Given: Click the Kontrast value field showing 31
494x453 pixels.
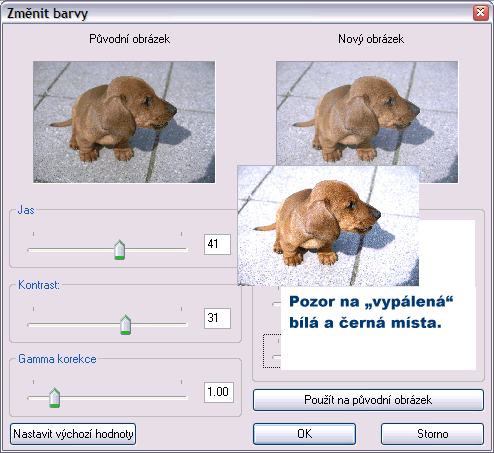Looking at the screenshot, I should [217, 318].
